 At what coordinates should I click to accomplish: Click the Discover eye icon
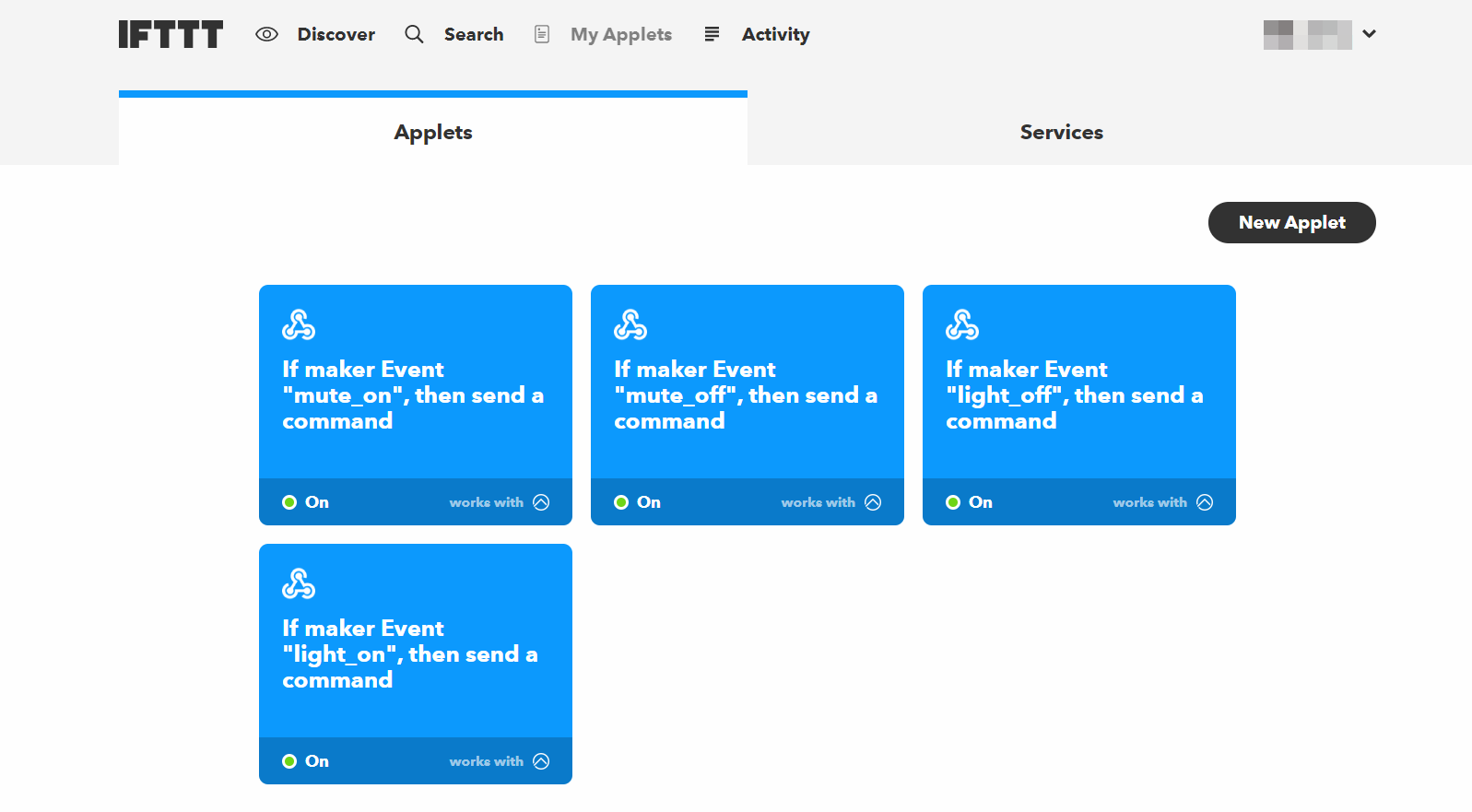point(266,34)
